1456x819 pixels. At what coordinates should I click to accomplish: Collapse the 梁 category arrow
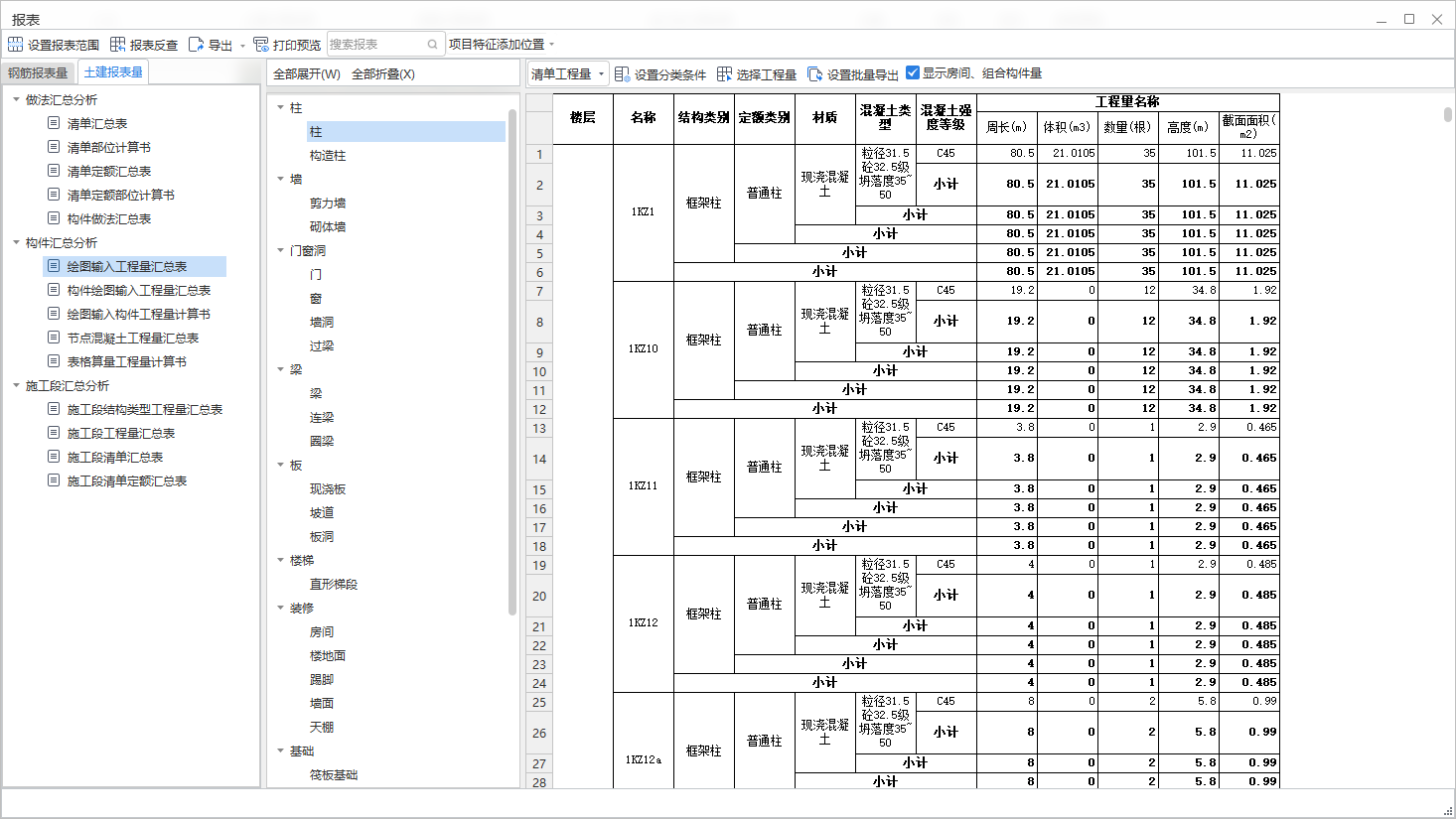pos(280,369)
